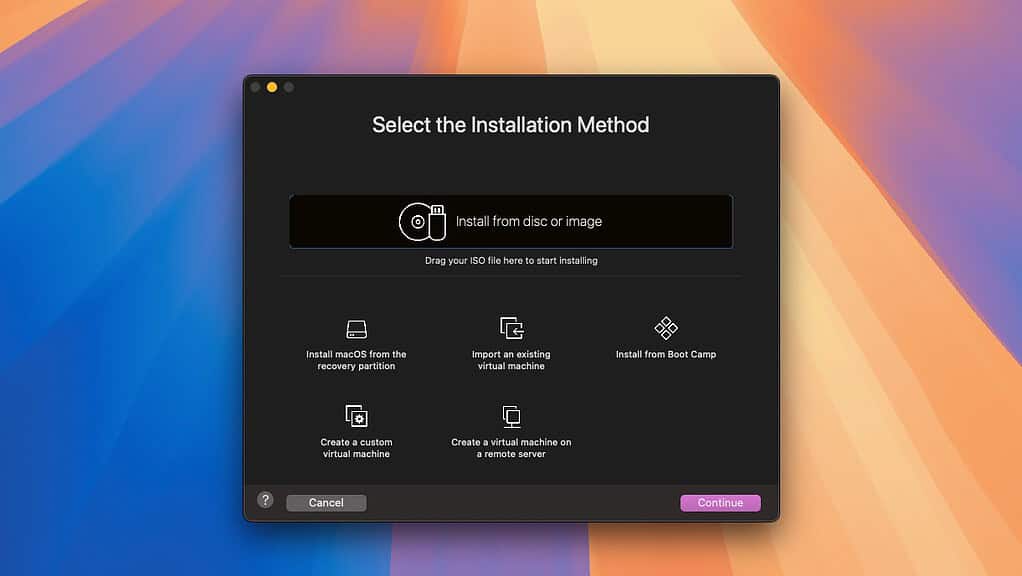This screenshot has height=576, width=1022.
Task: Click the "Select the Installation Method" heading
Action: click(x=511, y=125)
